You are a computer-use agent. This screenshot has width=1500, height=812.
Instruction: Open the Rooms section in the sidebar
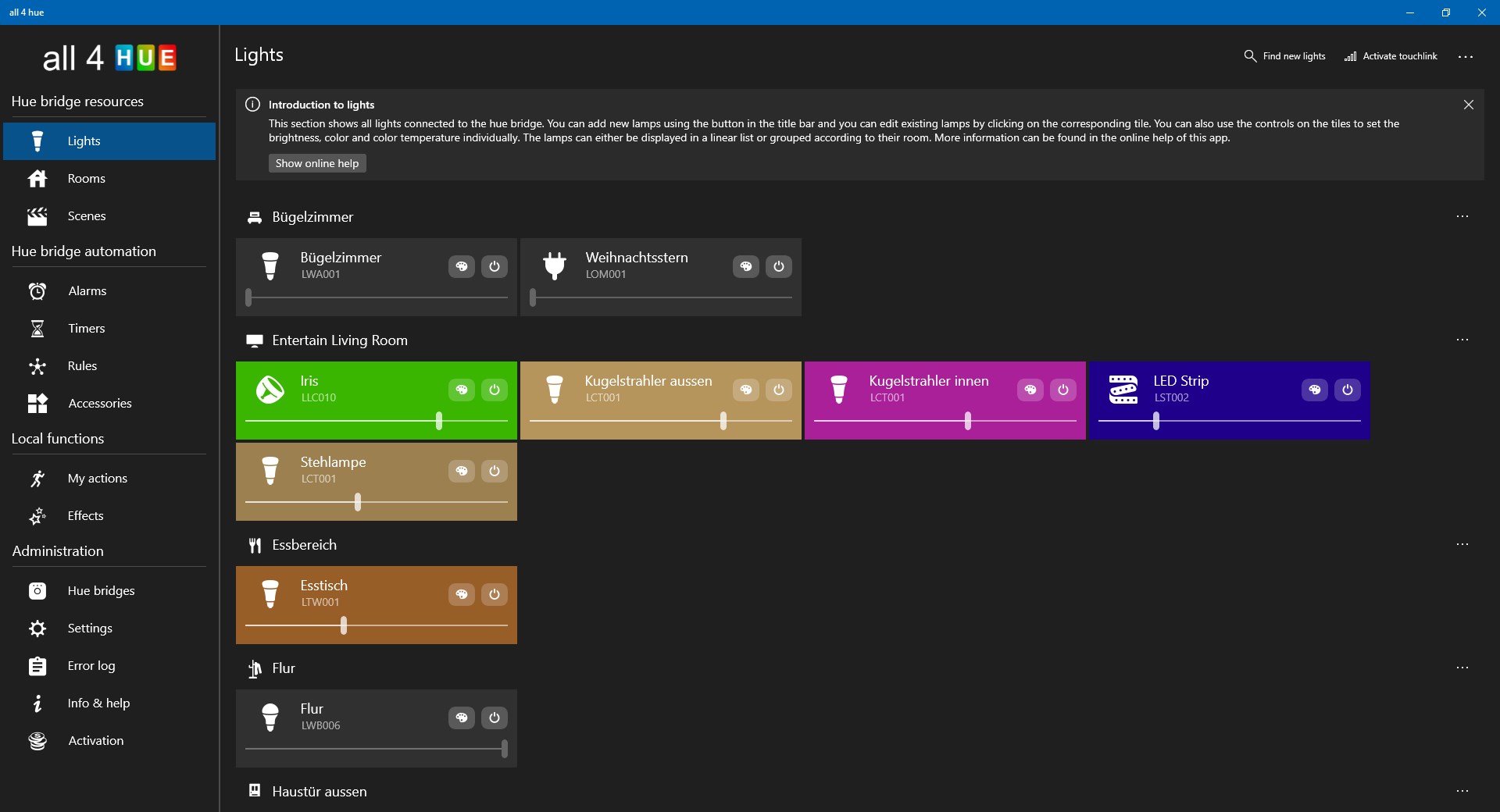click(85, 178)
